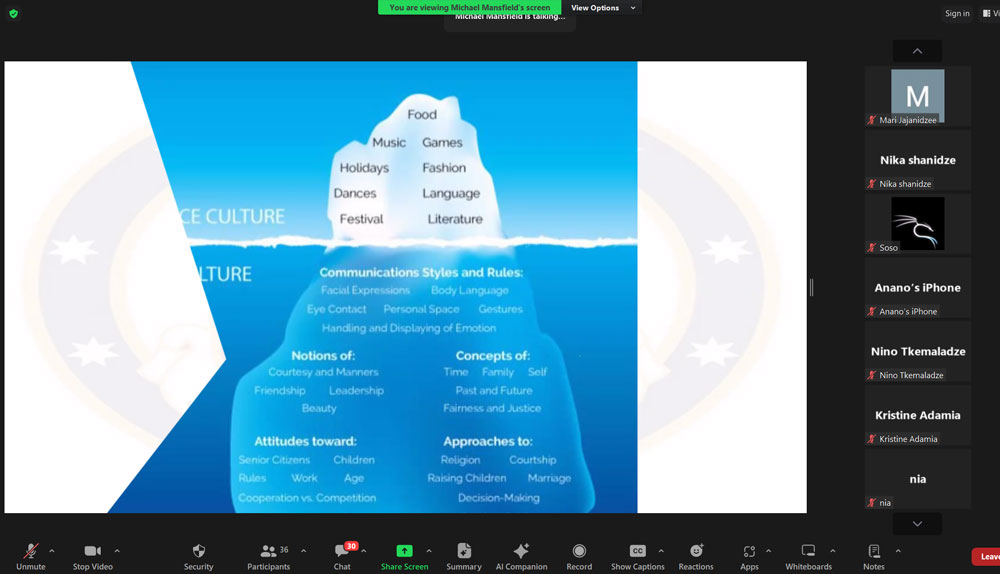Click the red Leave button
Image resolution: width=1000 pixels, height=574 pixels.
point(986,557)
